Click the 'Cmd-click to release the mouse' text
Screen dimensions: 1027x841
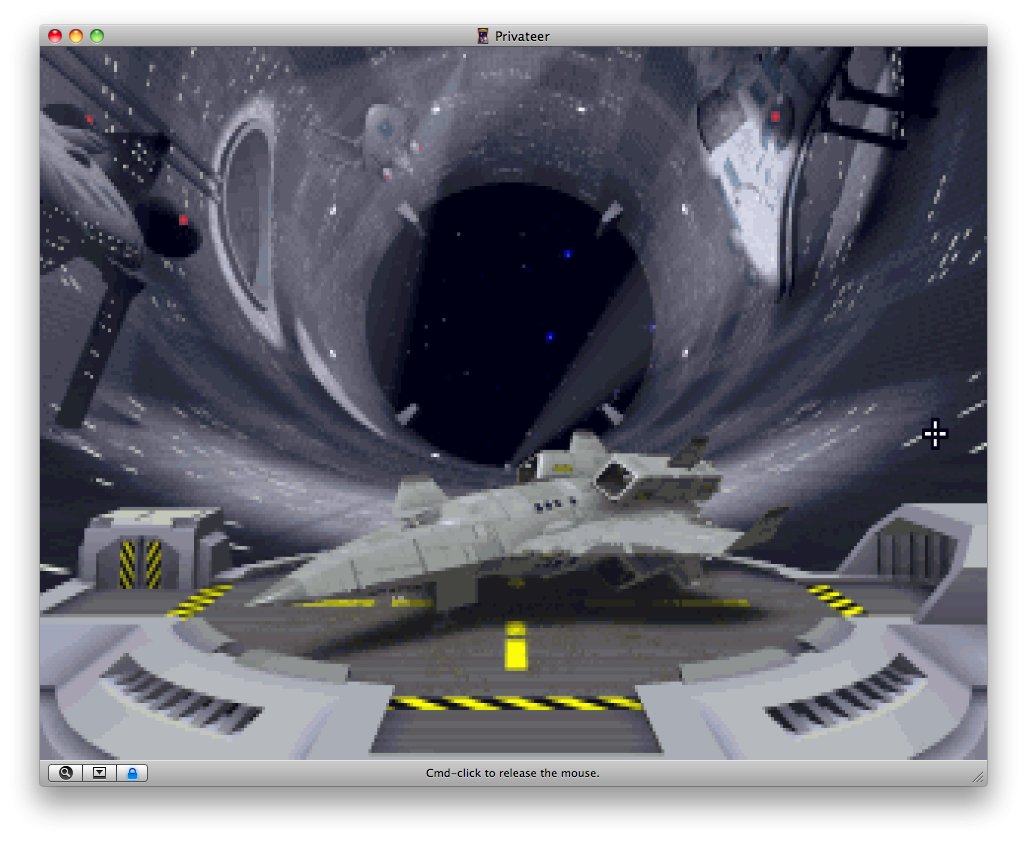click(513, 773)
